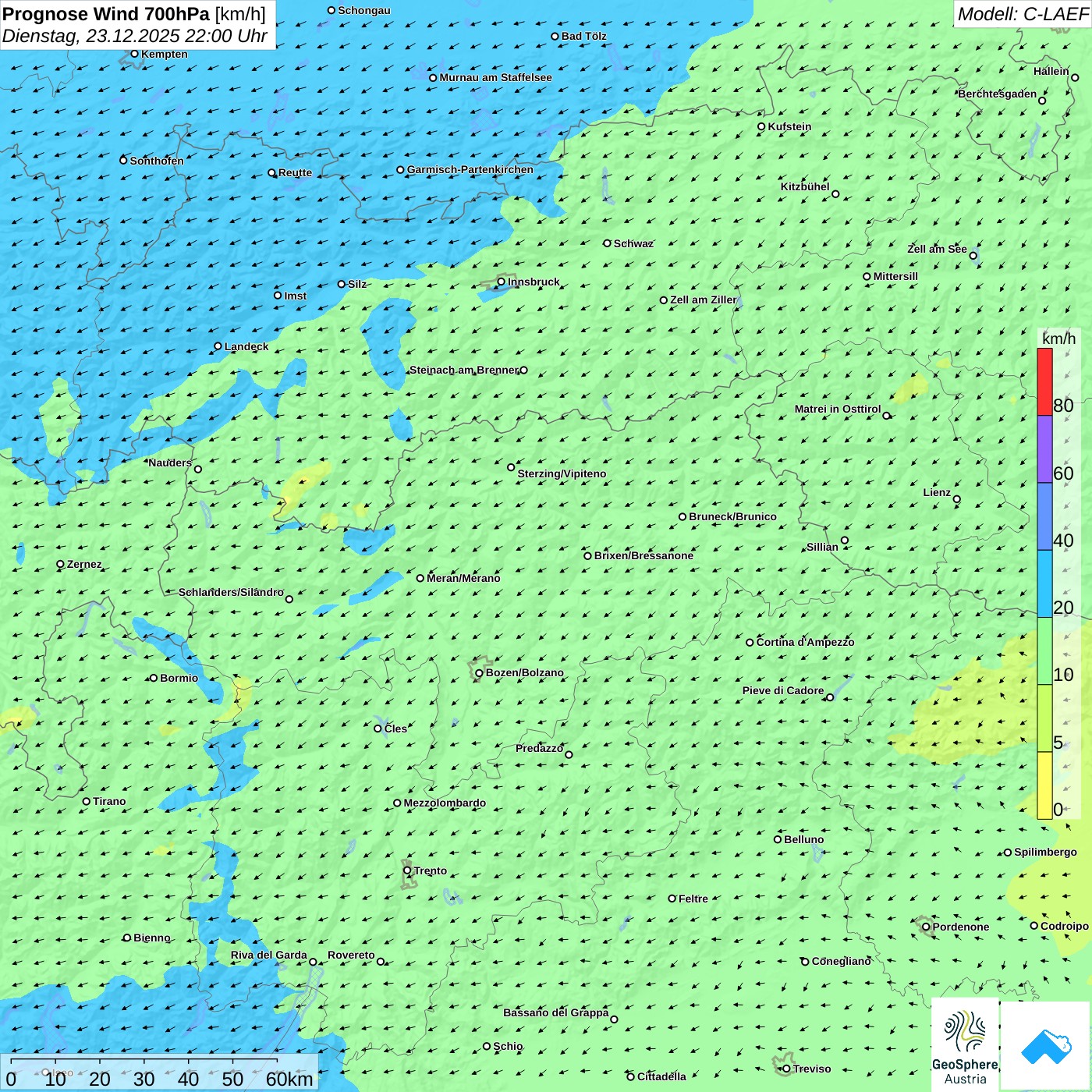Select the Lienz city label

tap(937, 492)
